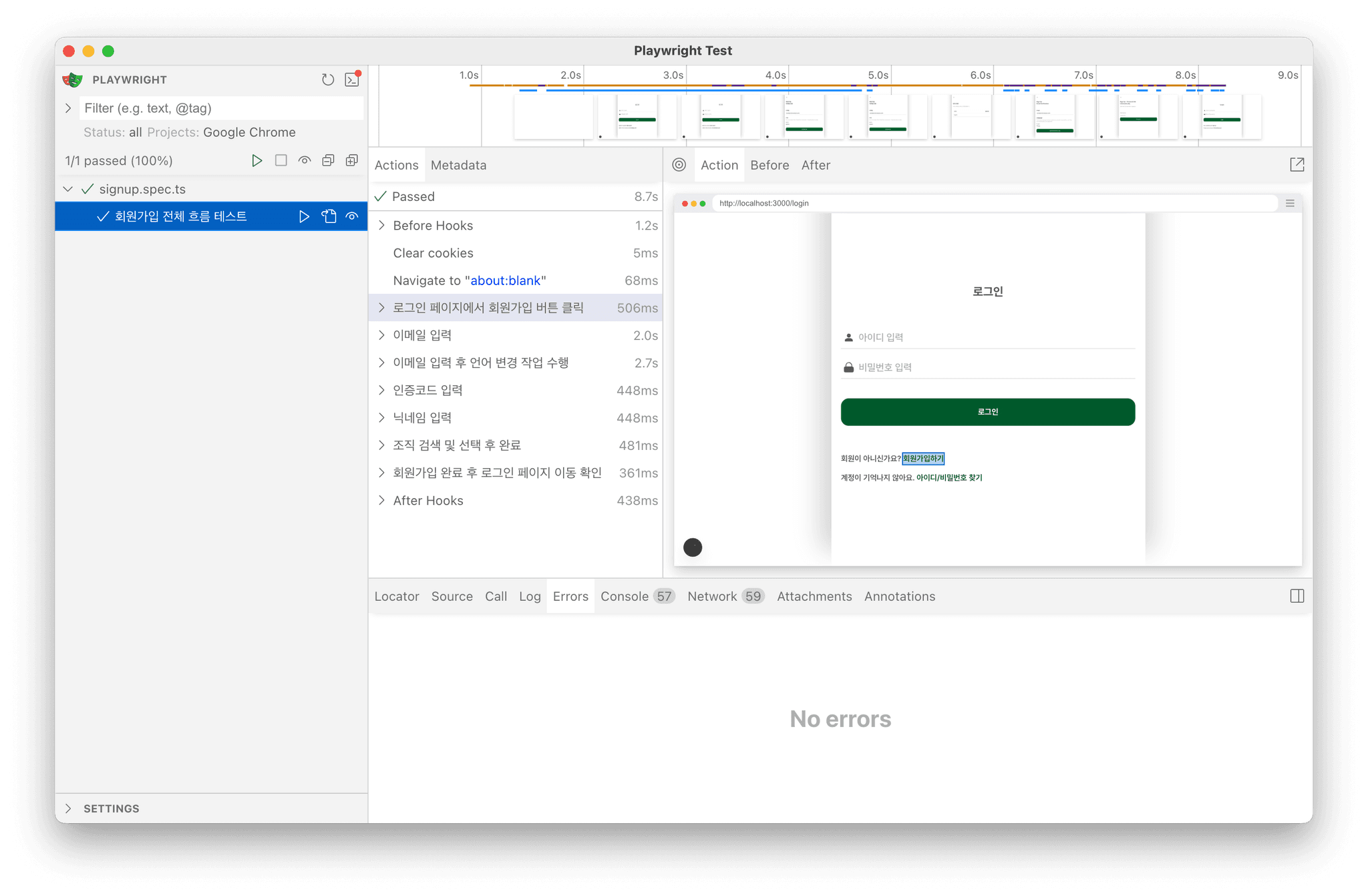
Task: Expand the Before Hooks action
Action: pyautogui.click(x=381, y=226)
